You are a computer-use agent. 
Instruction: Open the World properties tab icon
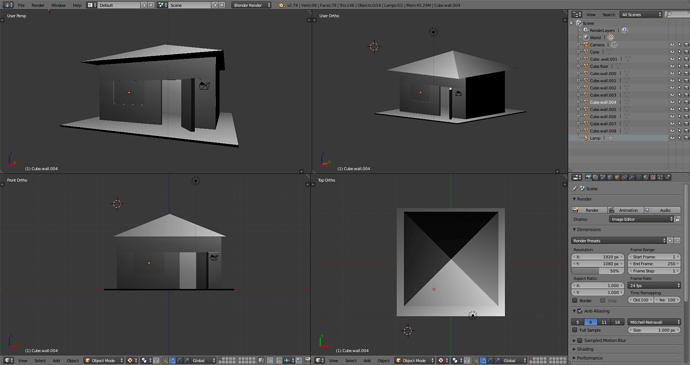coord(610,177)
